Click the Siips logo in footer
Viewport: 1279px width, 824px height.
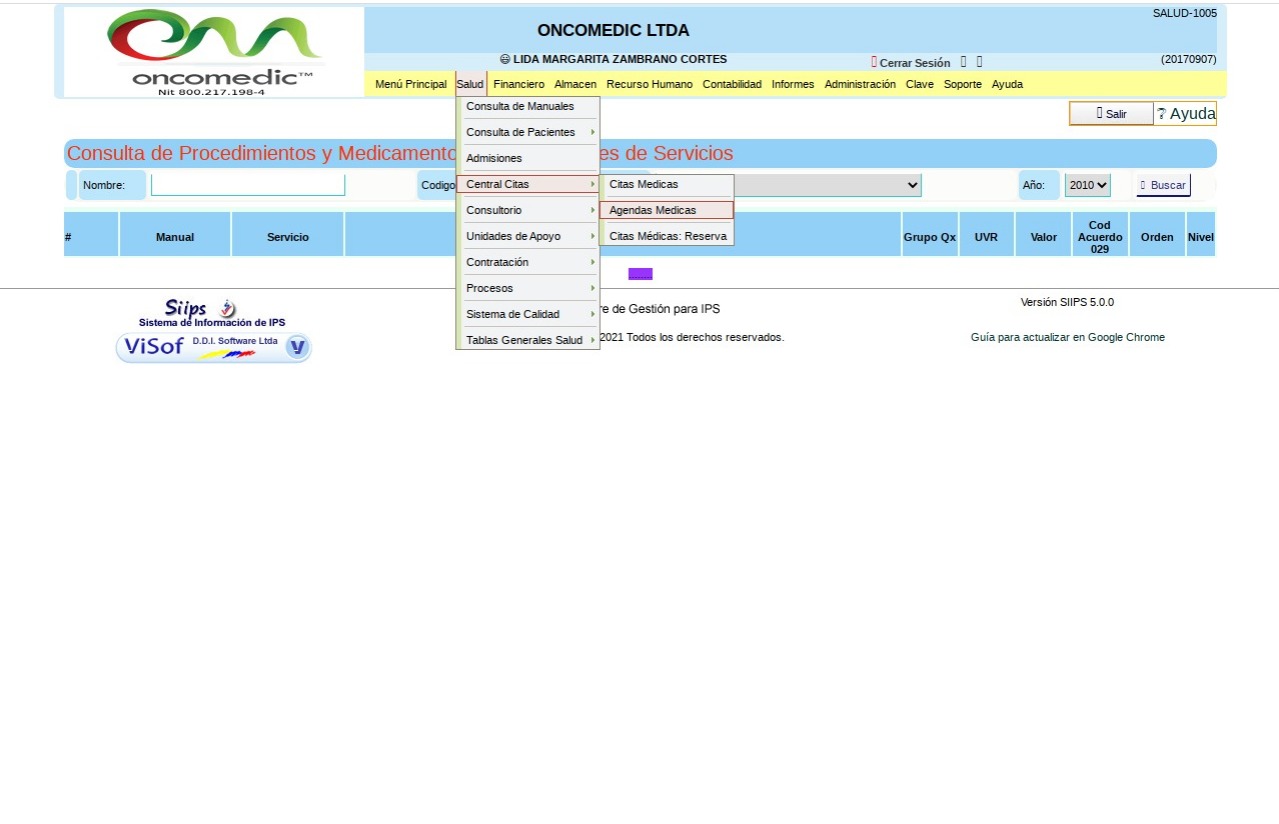pyautogui.click(x=200, y=308)
